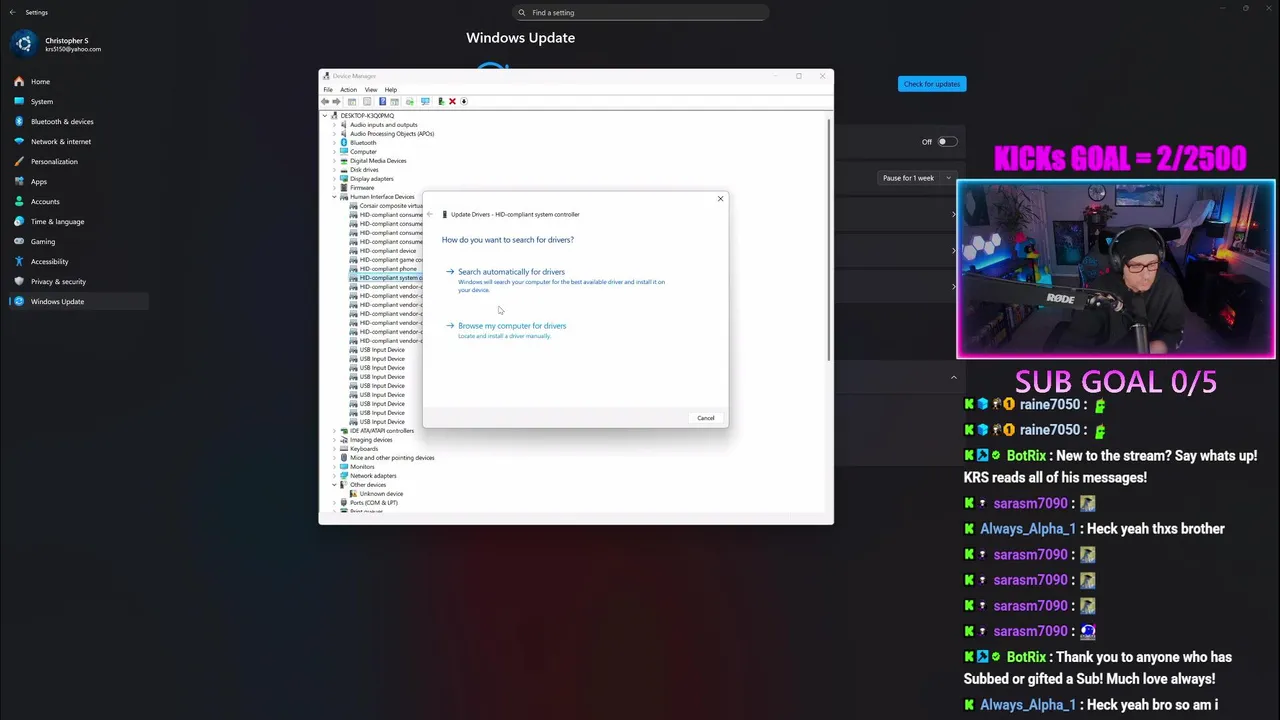Close the Update Drivers dialog with X
This screenshot has height=720, width=1280.
[x=720, y=199]
